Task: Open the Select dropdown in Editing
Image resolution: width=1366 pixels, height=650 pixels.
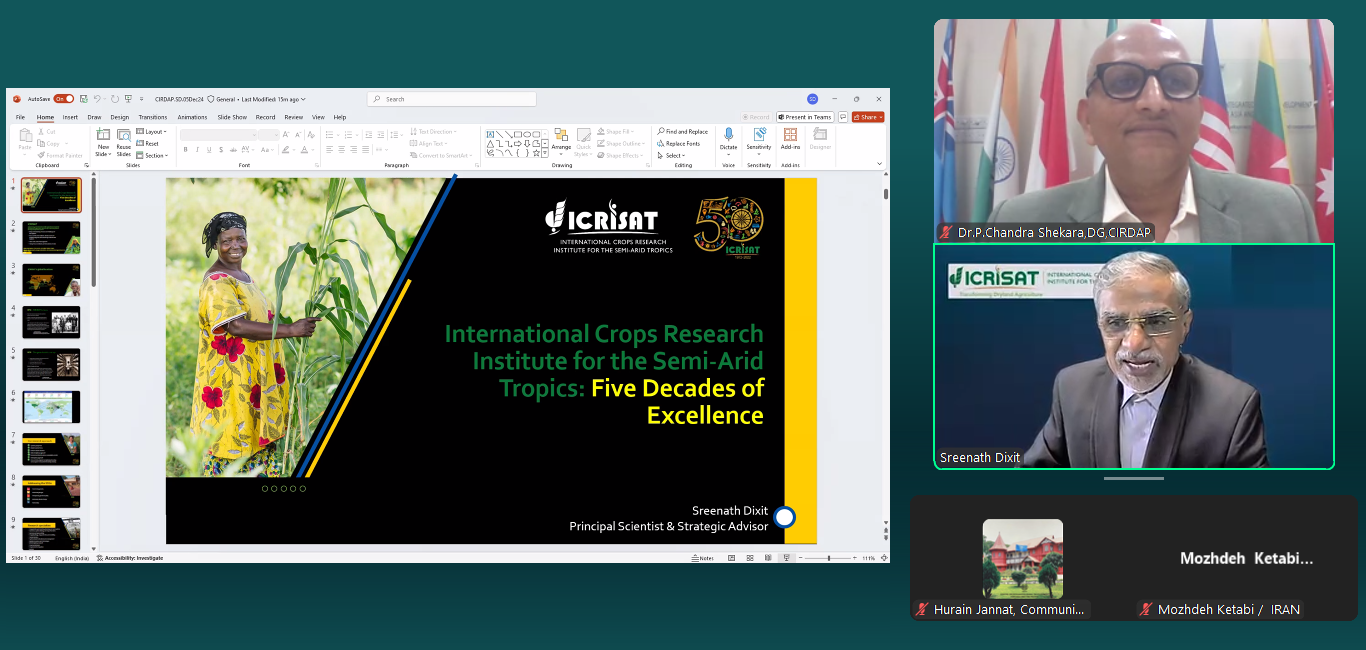Action: (671, 155)
